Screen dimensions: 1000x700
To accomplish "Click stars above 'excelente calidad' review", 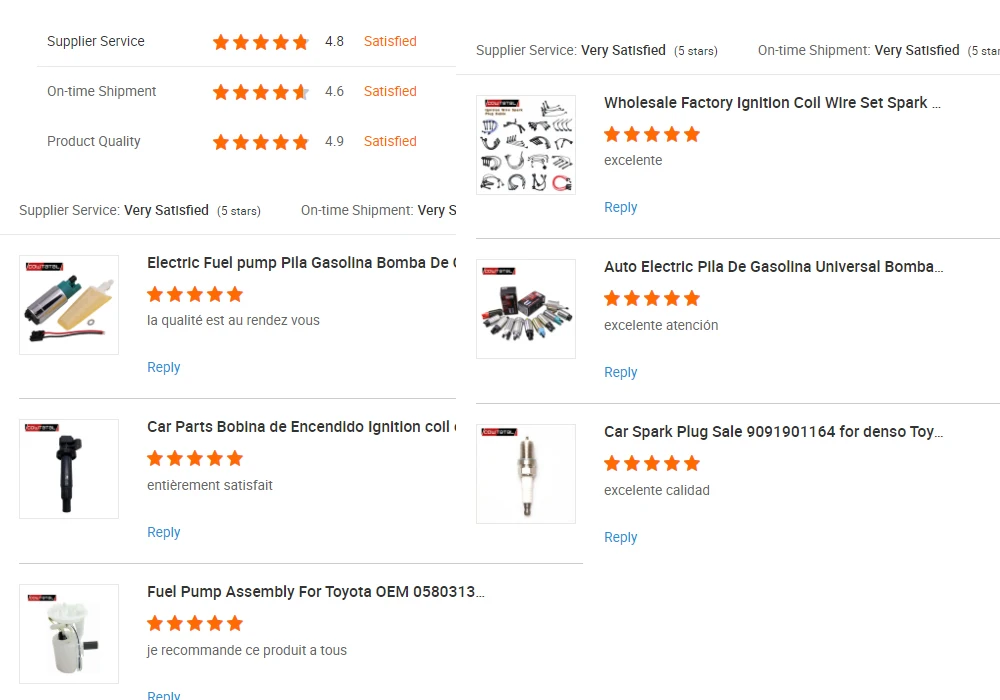I will (652, 464).
